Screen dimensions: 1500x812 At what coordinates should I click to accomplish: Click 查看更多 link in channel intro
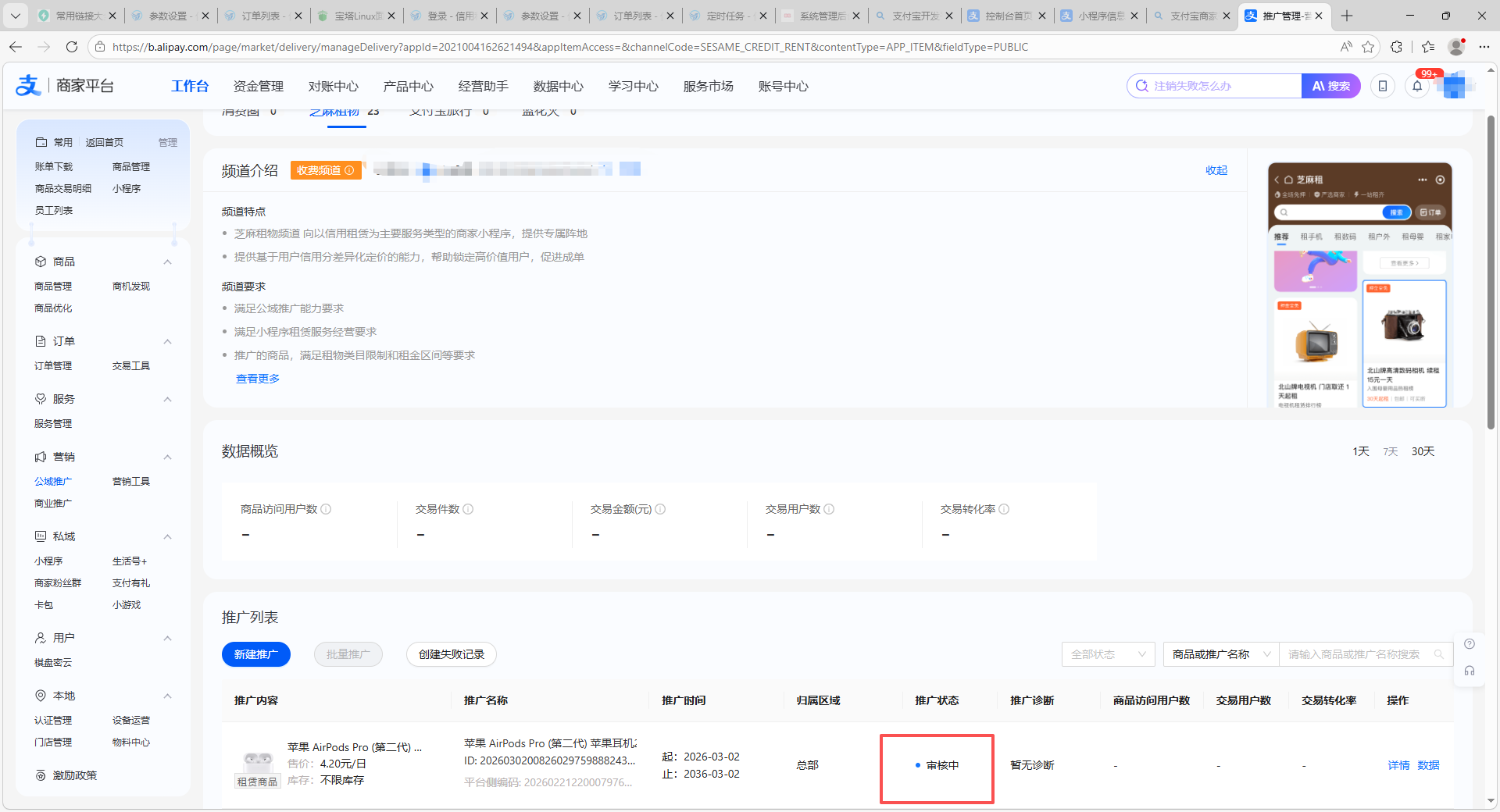[x=258, y=379]
